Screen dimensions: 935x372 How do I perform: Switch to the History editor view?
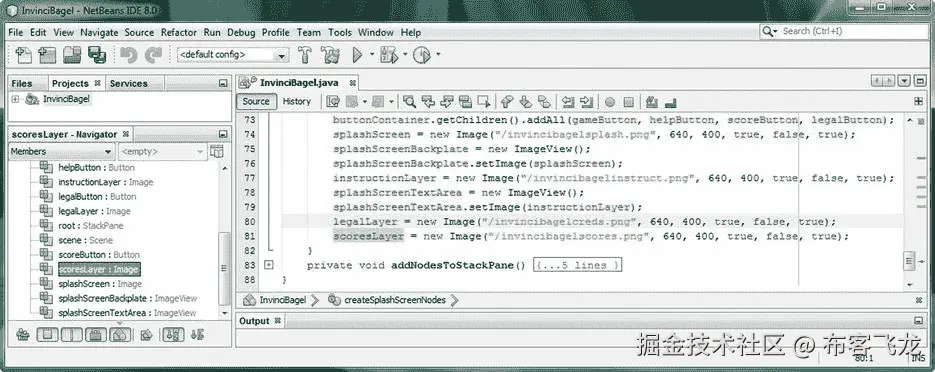pyautogui.click(x=296, y=101)
